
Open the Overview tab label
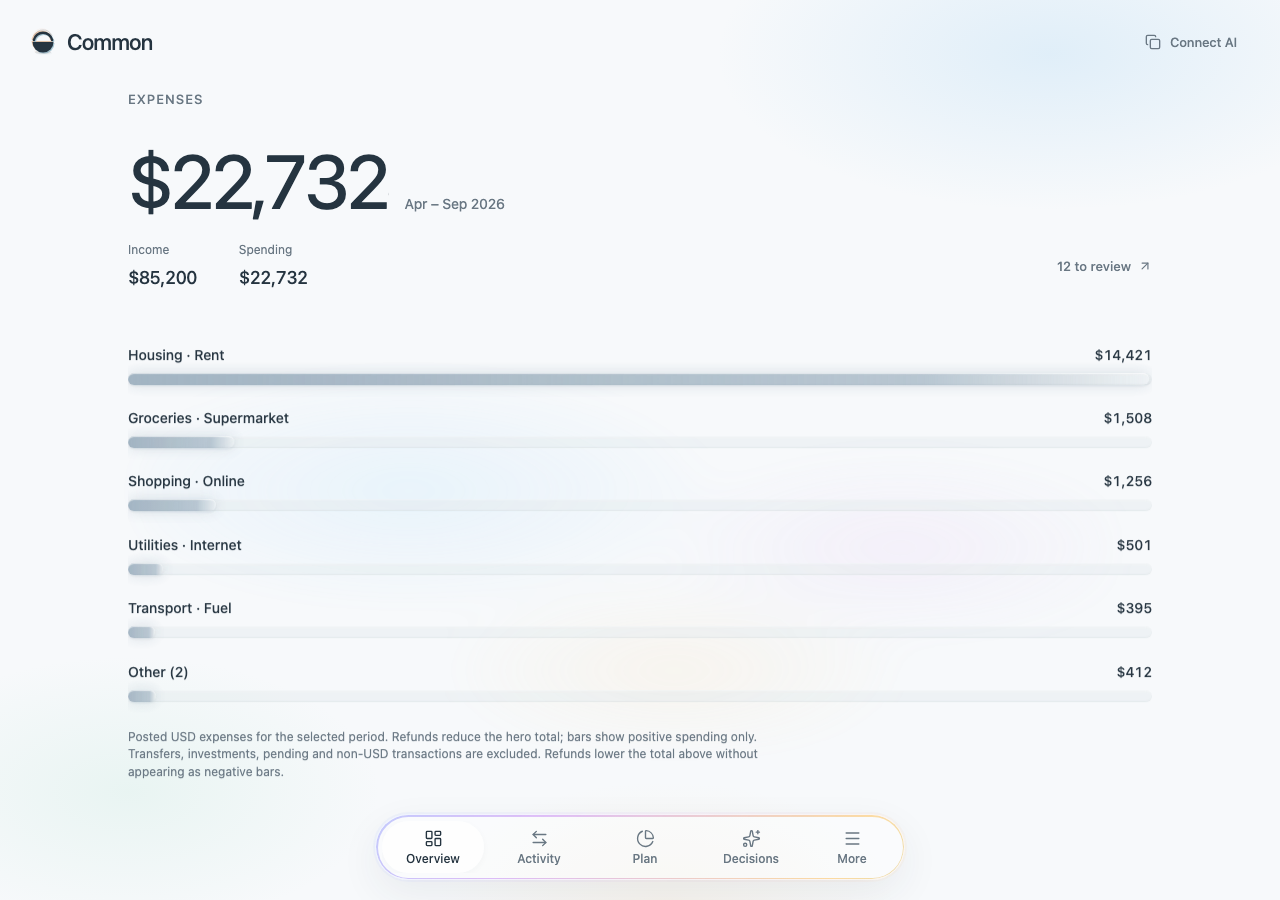(433, 859)
